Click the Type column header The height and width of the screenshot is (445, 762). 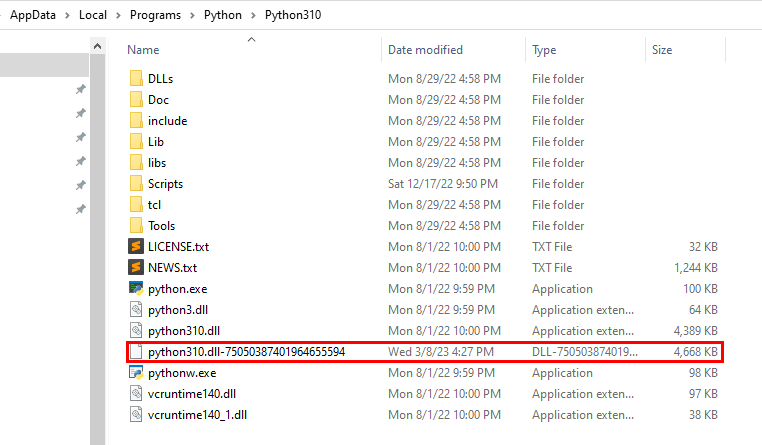(x=544, y=49)
